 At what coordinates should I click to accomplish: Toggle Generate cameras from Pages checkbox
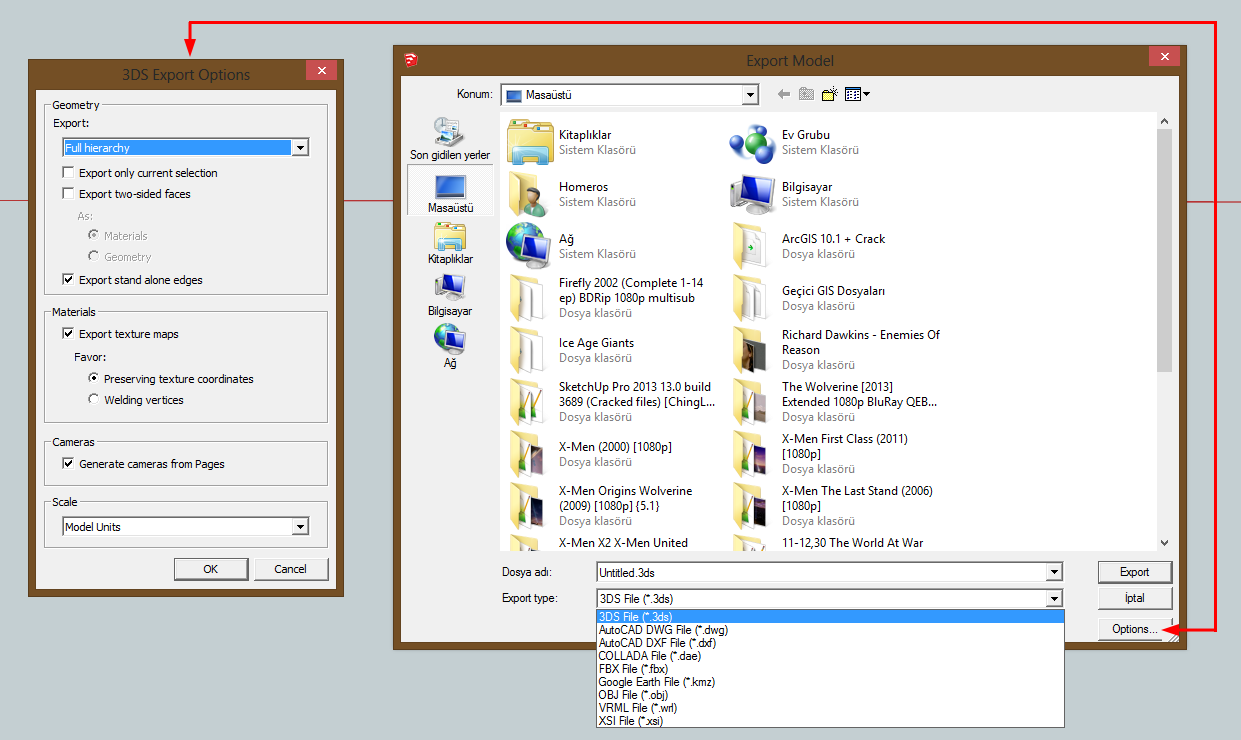[x=68, y=464]
